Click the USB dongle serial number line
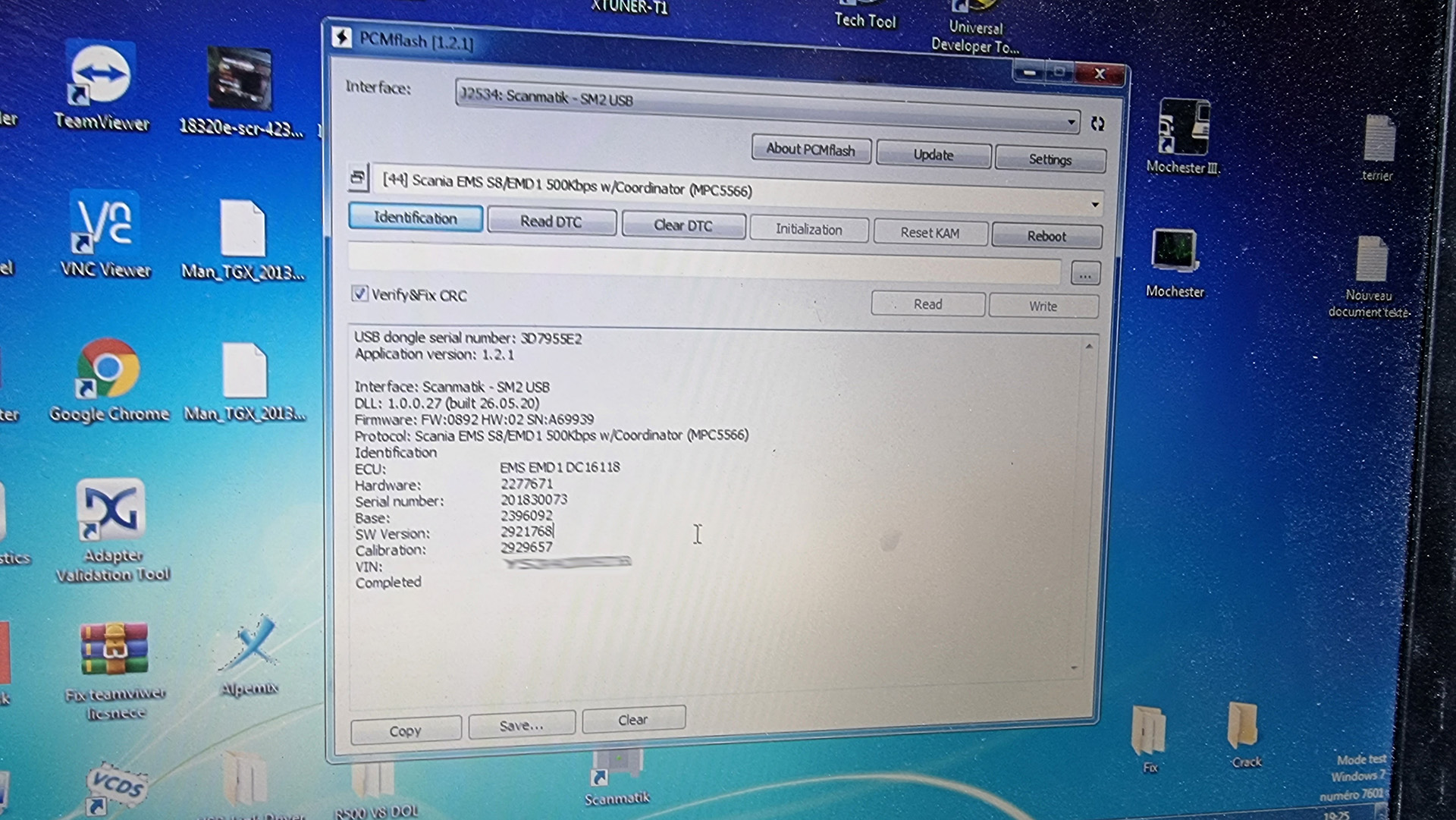 click(x=468, y=338)
